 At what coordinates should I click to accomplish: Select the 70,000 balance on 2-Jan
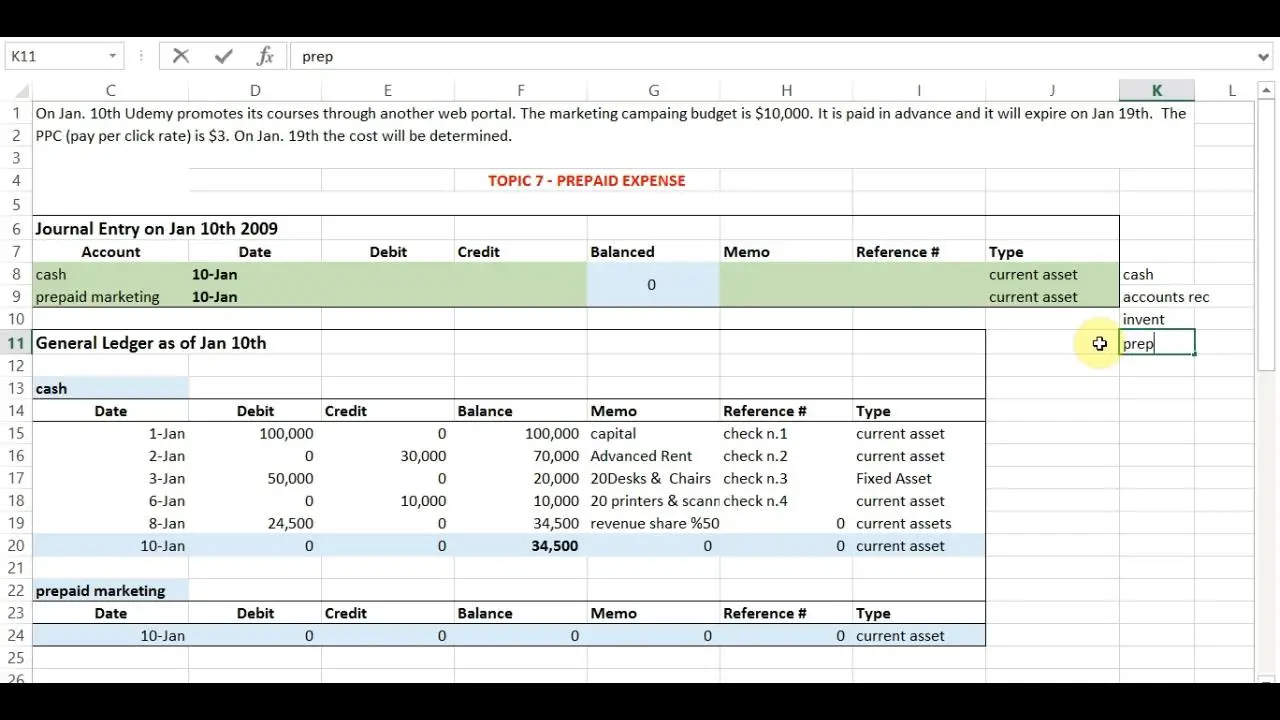tap(520, 456)
